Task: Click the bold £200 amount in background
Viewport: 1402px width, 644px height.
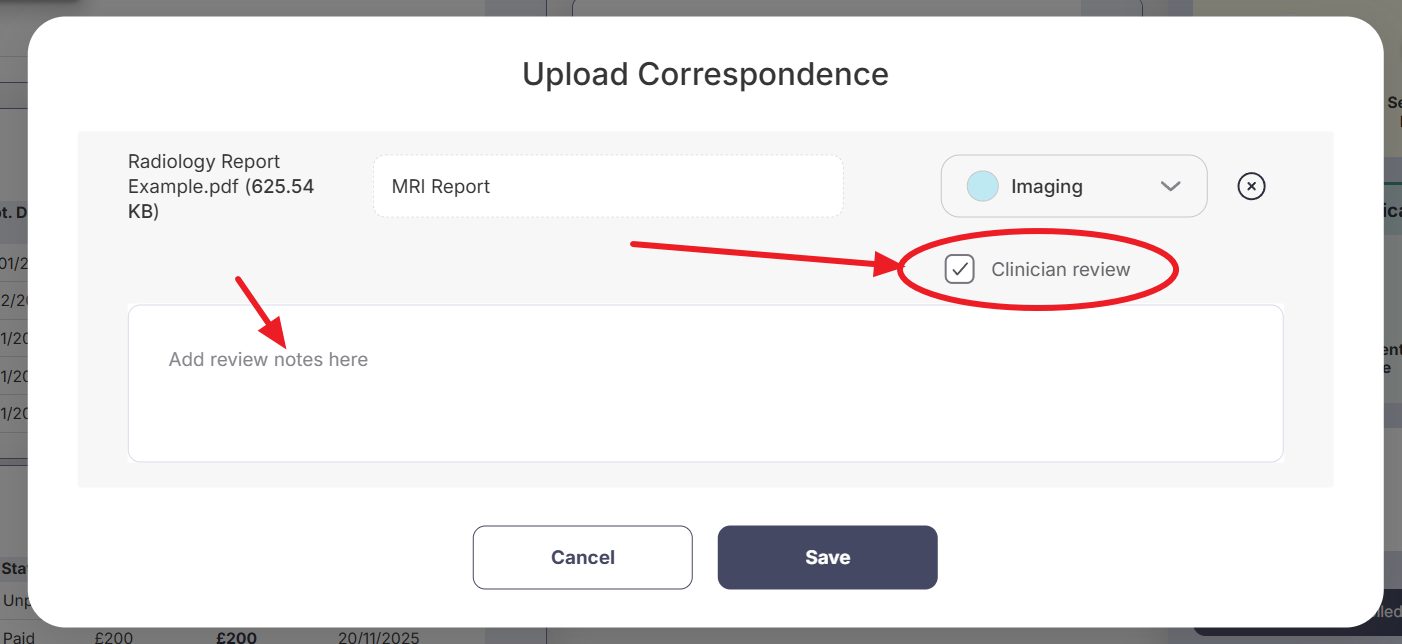Action: click(x=236, y=637)
